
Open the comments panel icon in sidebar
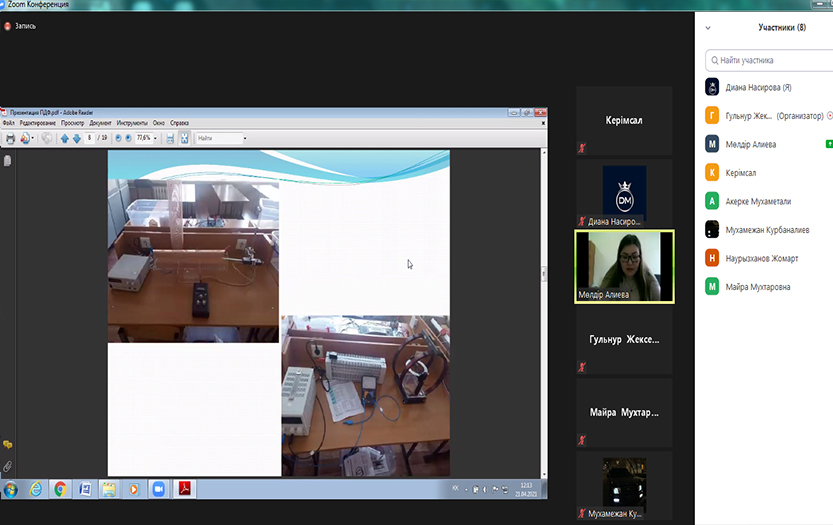click(x=7, y=445)
